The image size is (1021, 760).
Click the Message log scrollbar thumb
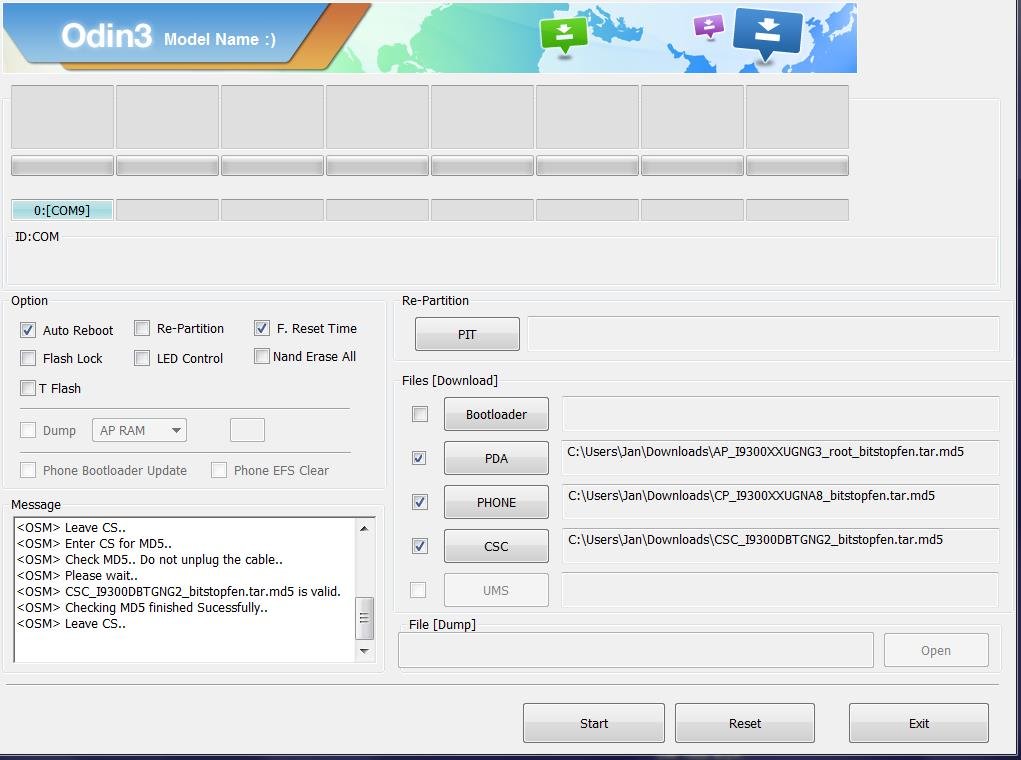[x=365, y=618]
